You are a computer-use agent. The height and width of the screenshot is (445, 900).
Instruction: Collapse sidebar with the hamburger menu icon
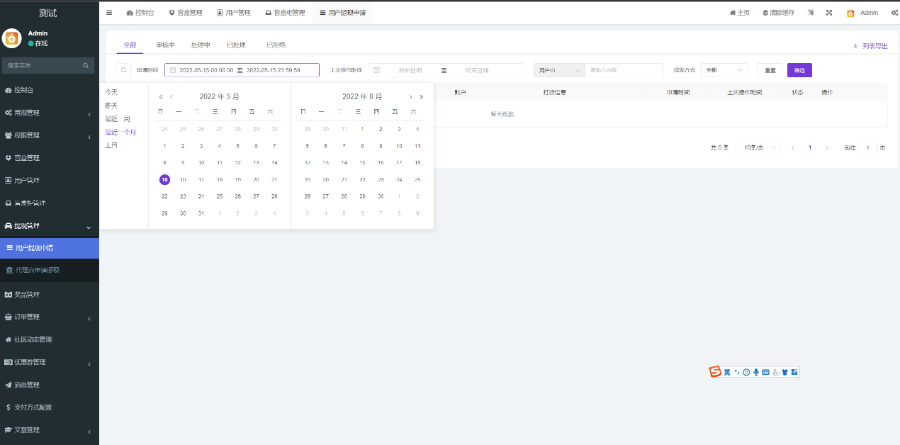point(109,13)
